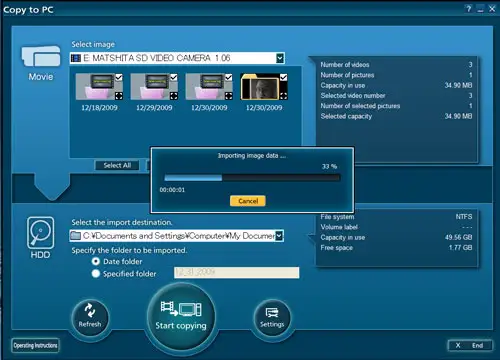Click the Select All button
The height and width of the screenshot is (360, 500).
click(x=117, y=165)
